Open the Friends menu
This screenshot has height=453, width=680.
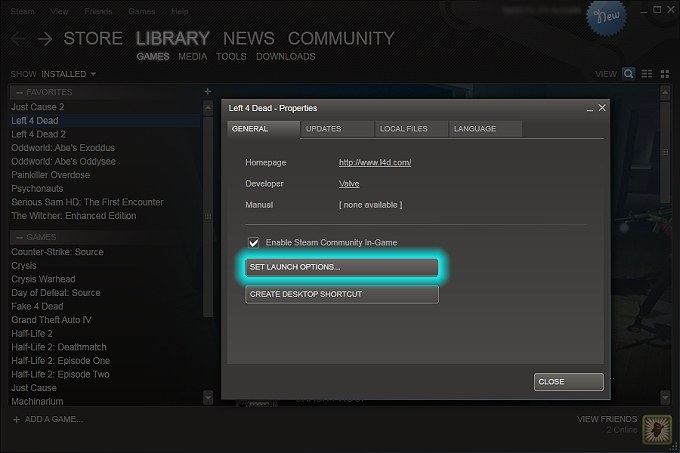click(x=98, y=12)
